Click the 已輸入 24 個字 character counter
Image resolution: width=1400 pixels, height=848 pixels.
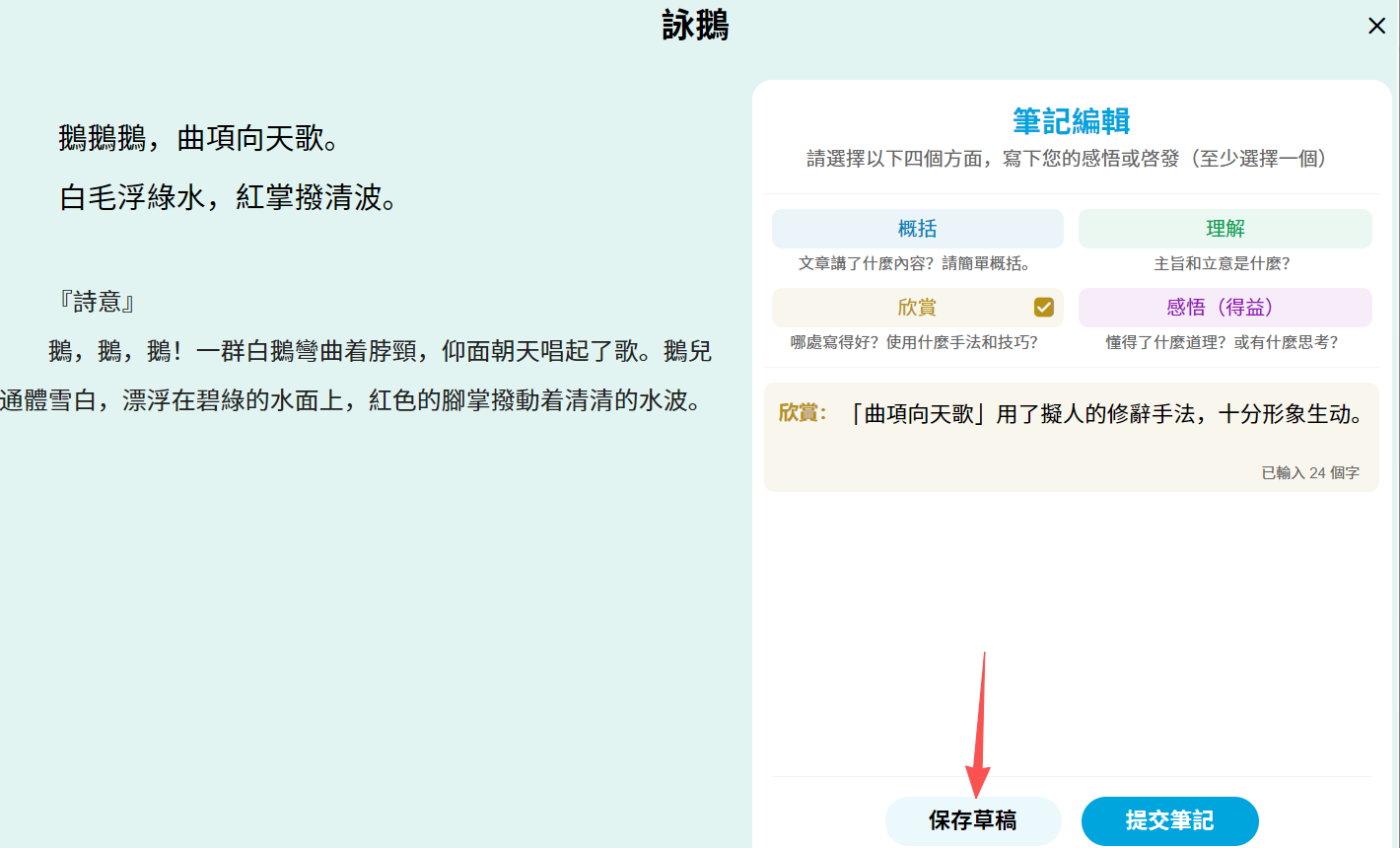[x=1309, y=472]
